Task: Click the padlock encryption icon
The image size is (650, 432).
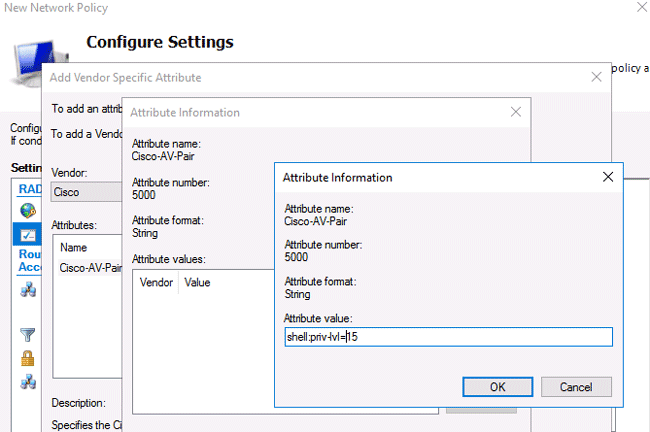Action: 27,358
